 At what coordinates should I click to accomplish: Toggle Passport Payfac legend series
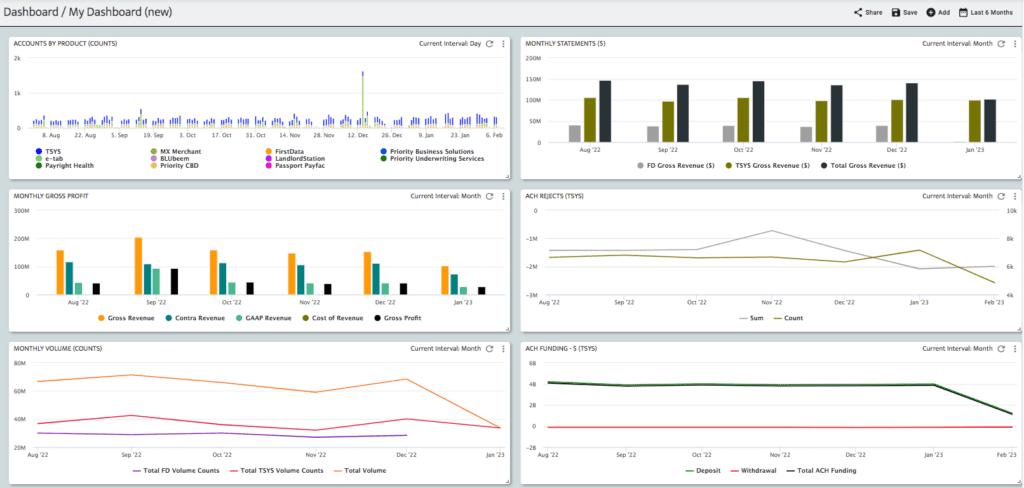(x=294, y=166)
